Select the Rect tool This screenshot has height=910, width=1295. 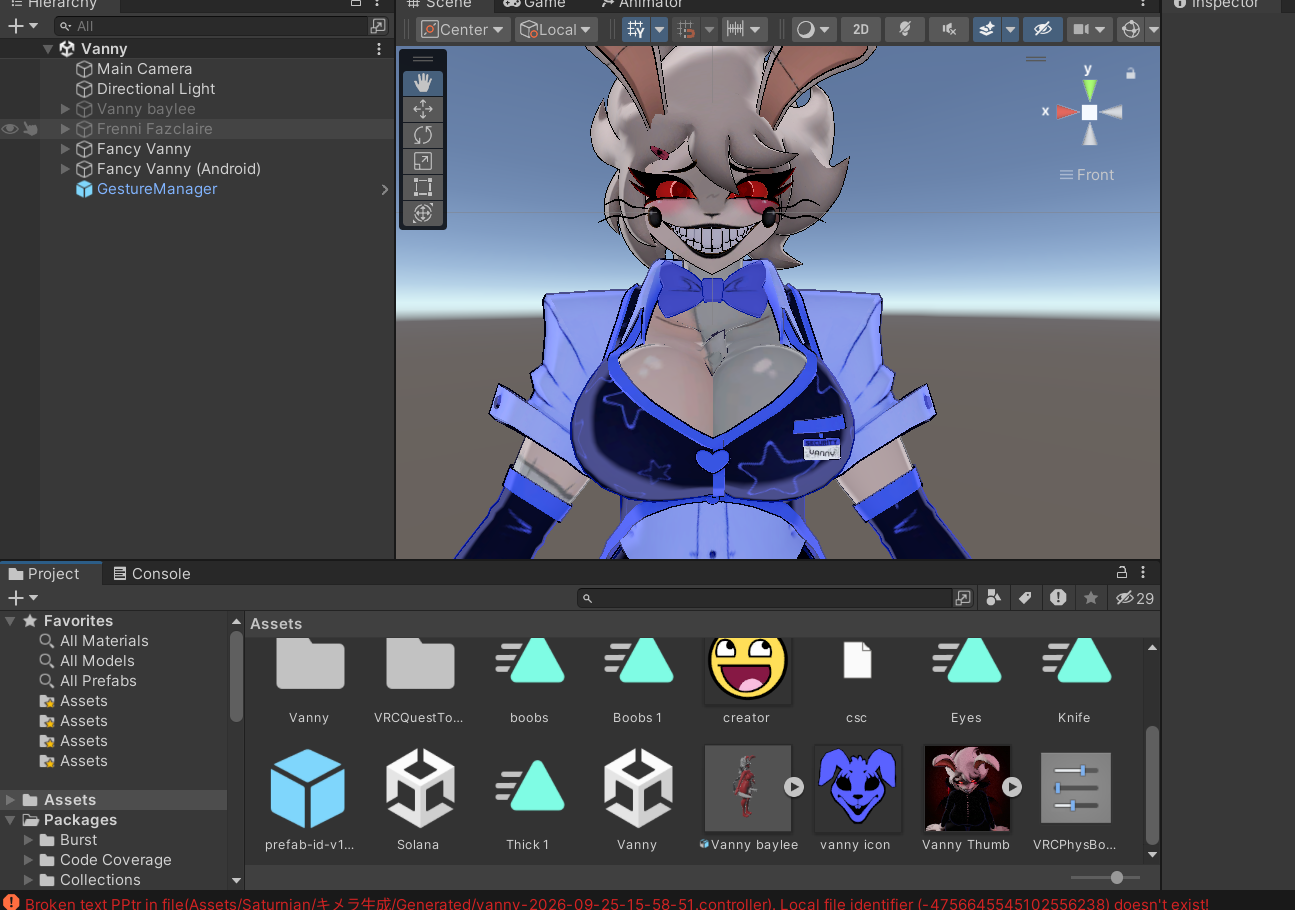click(423, 187)
